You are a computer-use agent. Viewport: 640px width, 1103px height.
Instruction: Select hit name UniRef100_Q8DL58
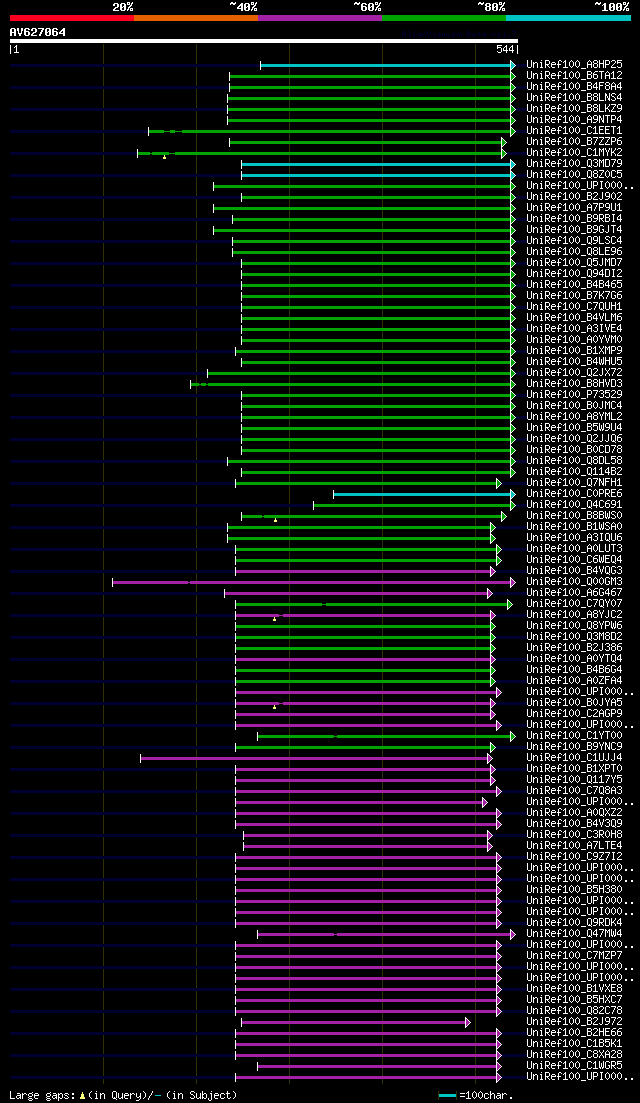click(x=574, y=461)
